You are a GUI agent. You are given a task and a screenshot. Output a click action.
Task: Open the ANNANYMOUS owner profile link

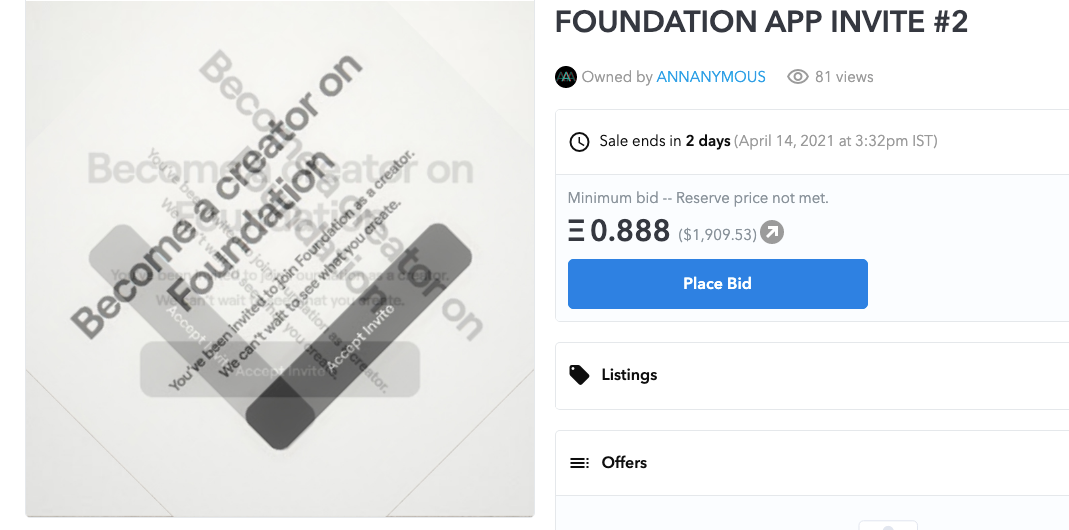[x=711, y=77]
